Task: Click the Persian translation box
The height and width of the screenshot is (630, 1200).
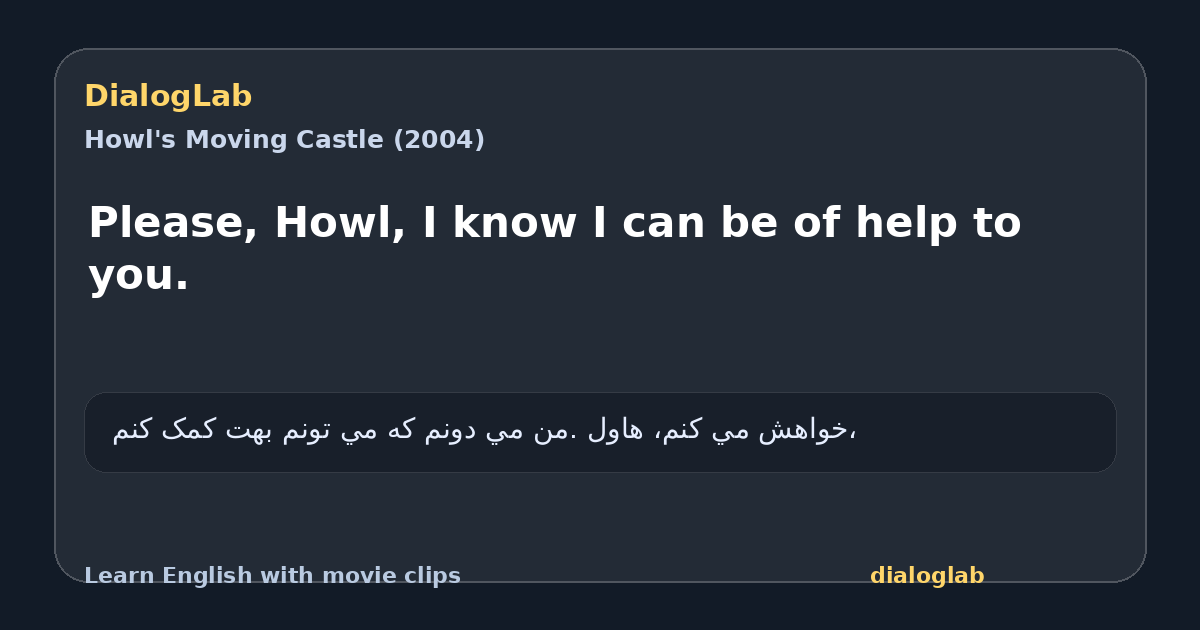Action: point(600,432)
